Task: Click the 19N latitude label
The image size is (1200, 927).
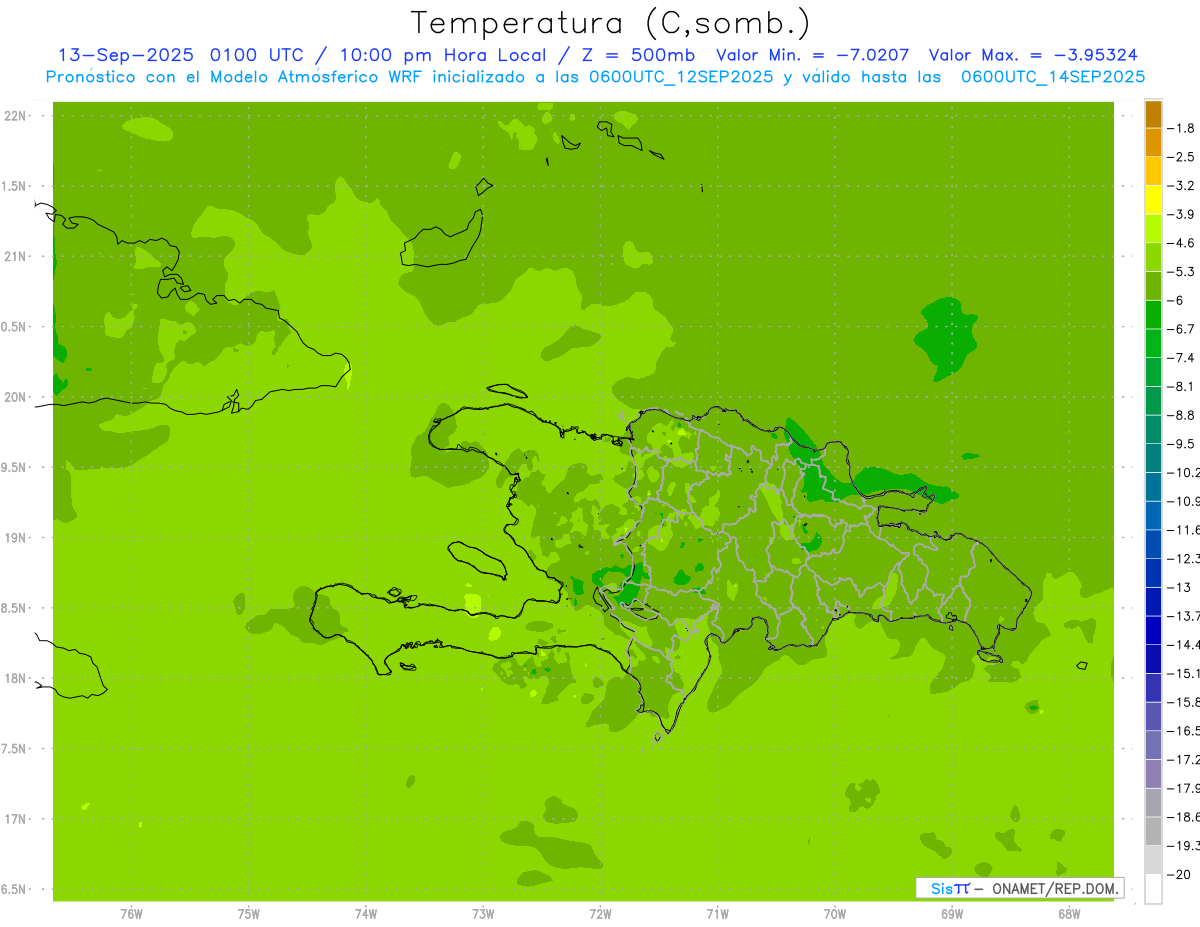Action: 16,538
